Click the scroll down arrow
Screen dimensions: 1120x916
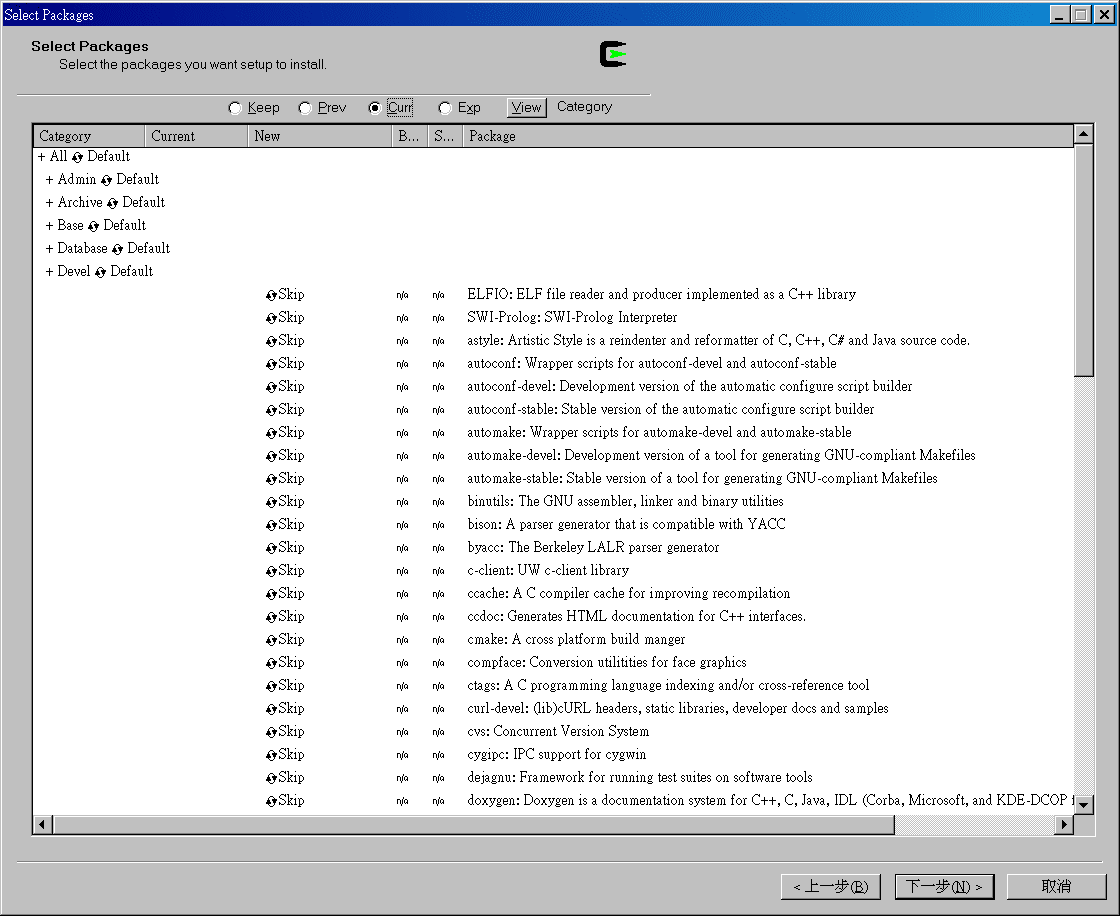1084,805
